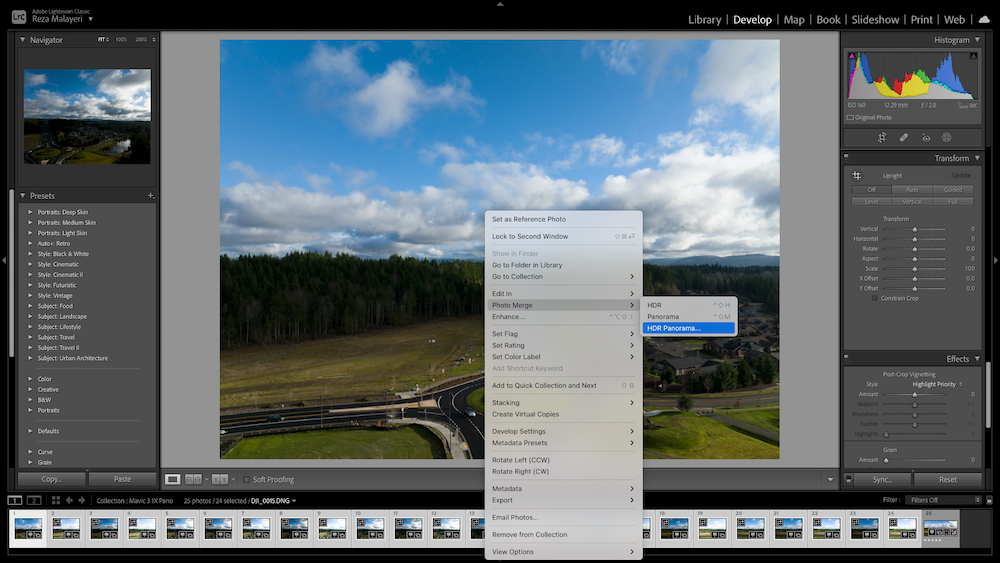Collapse the Navigator panel triangle

point(22,40)
